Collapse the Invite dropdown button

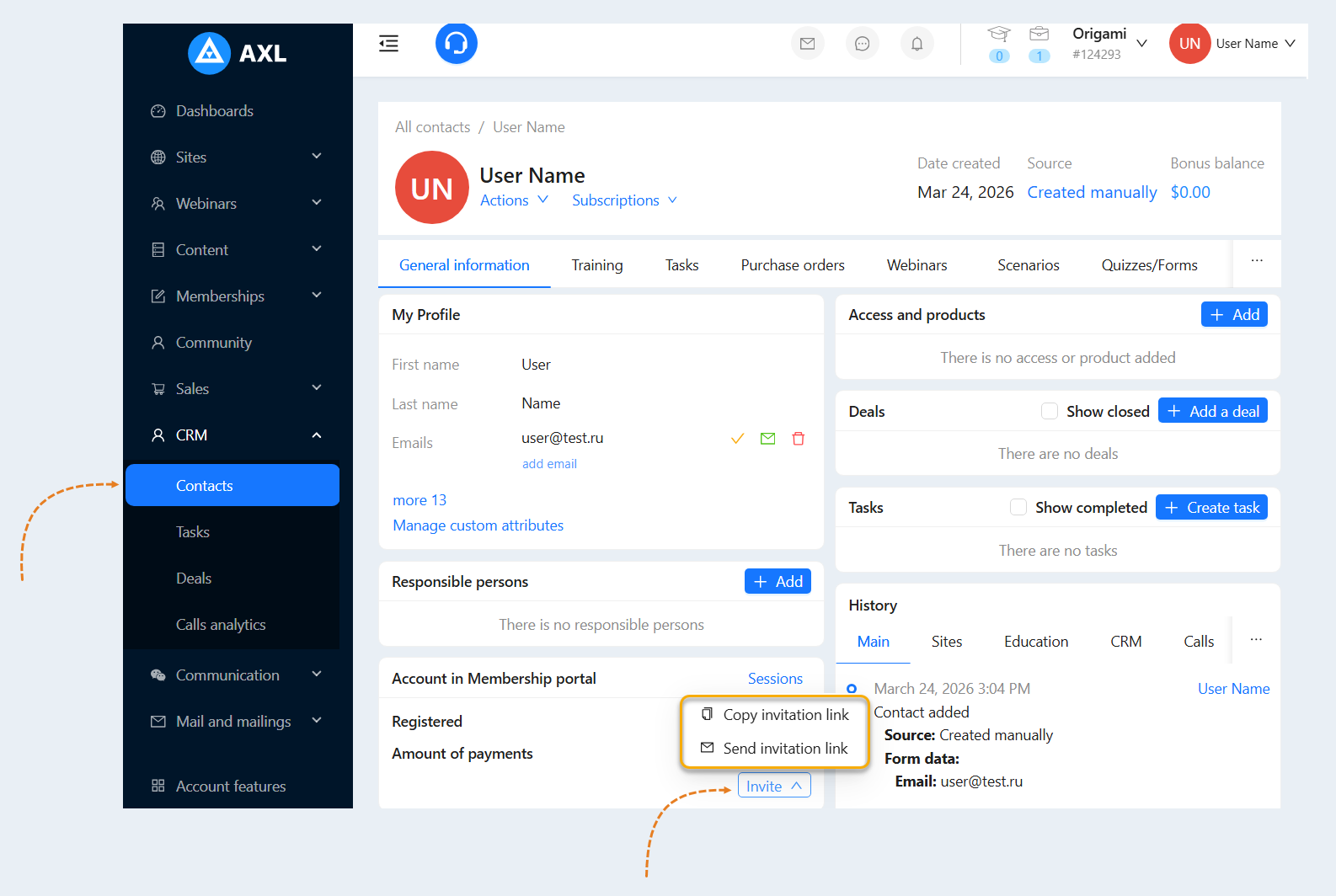(x=774, y=785)
